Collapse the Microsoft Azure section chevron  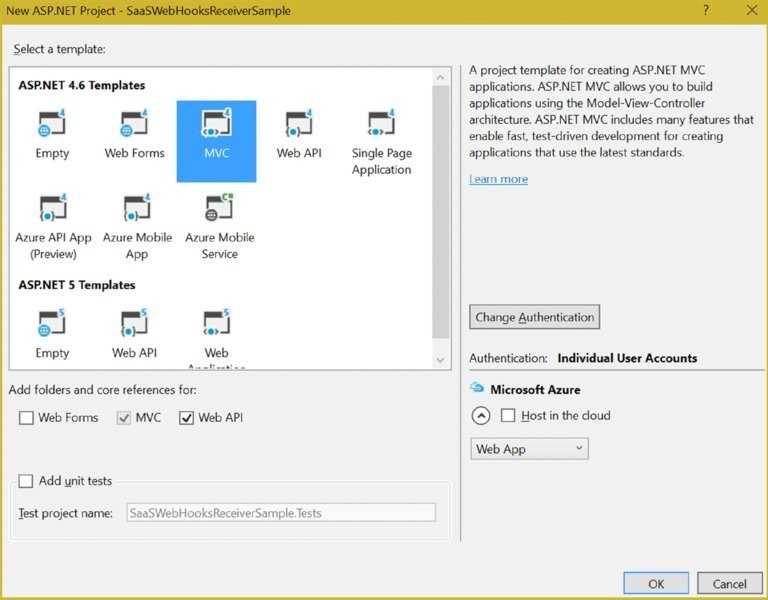[x=481, y=416]
